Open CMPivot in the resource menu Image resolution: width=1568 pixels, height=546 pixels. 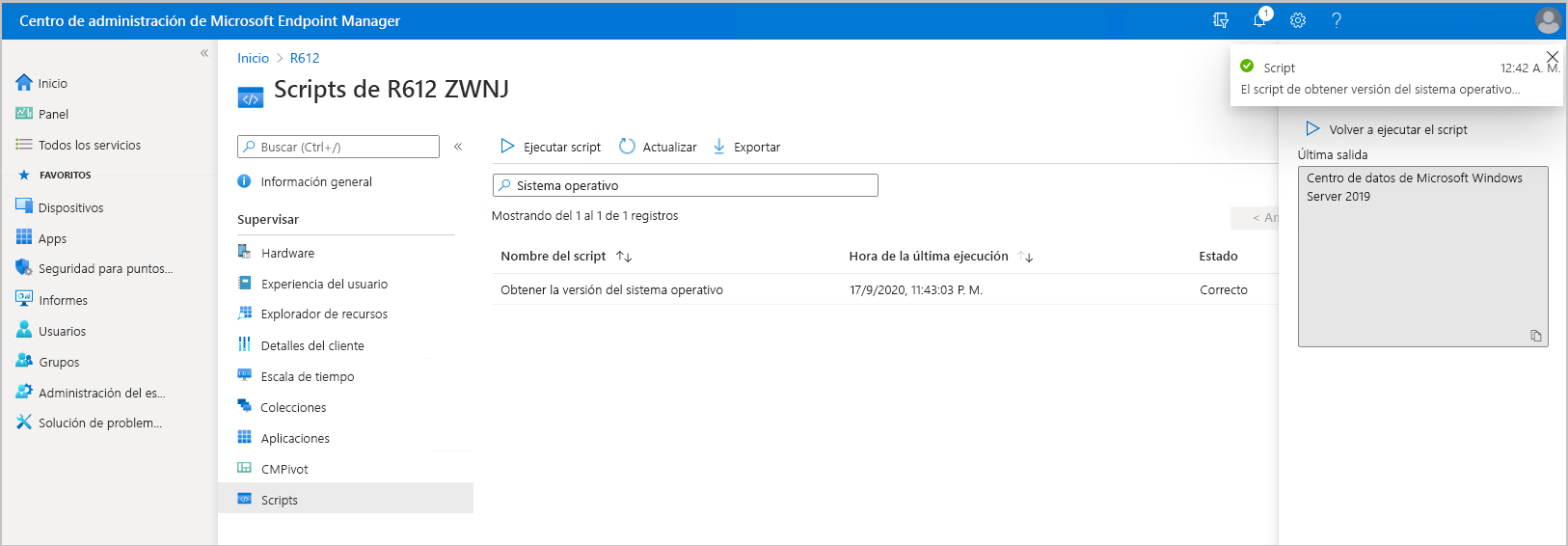click(x=273, y=469)
